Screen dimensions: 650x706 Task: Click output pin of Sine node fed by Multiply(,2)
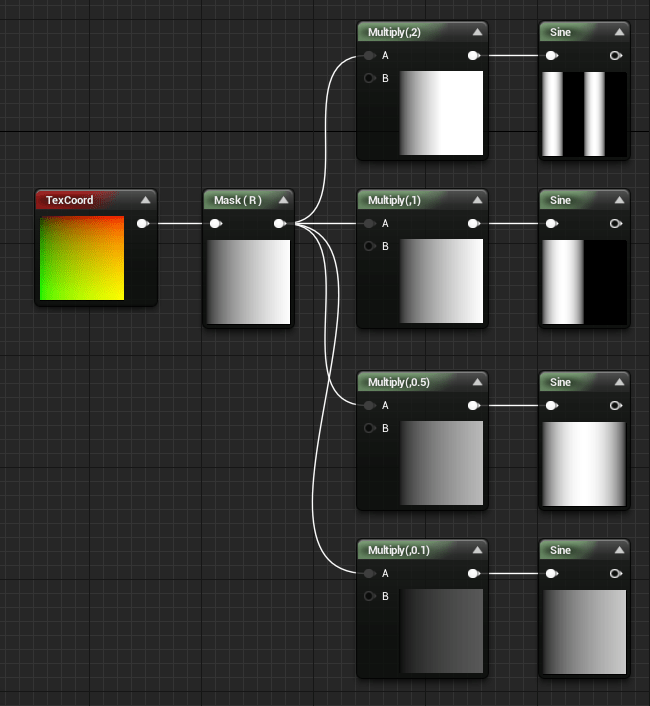[x=615, y=56]
